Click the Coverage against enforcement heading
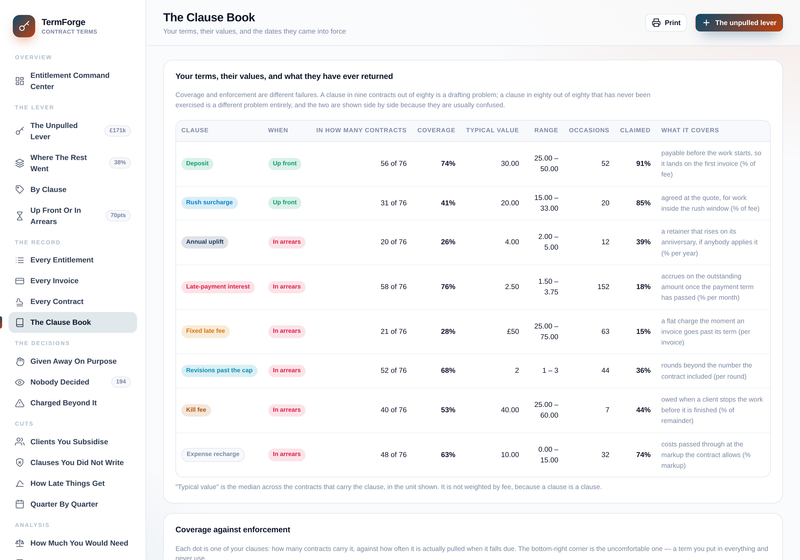The width and height of the screenshot is (800, 560). 233,530
